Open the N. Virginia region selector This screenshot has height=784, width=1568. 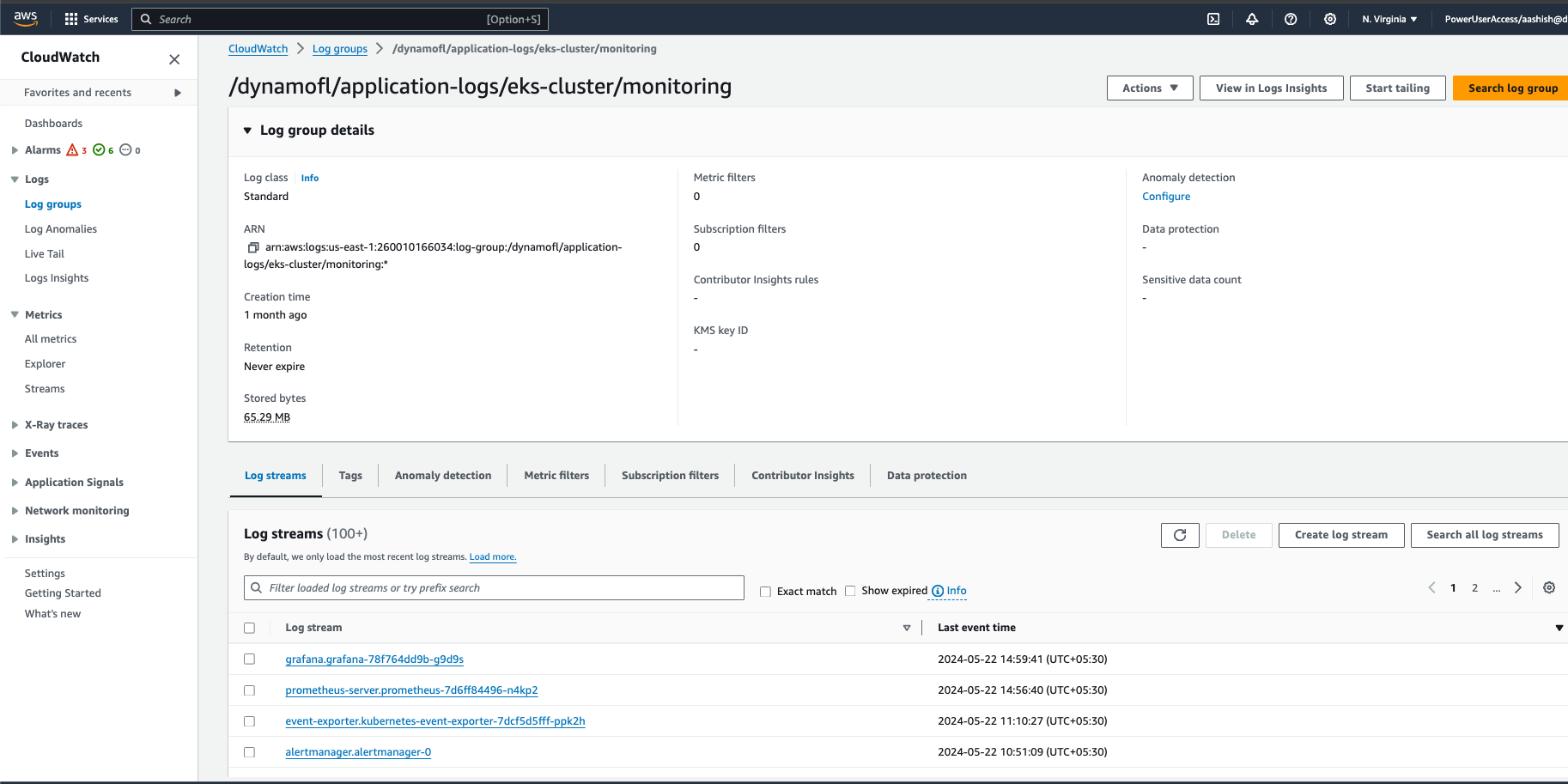pyautogui.click(x=1389, y=19)
